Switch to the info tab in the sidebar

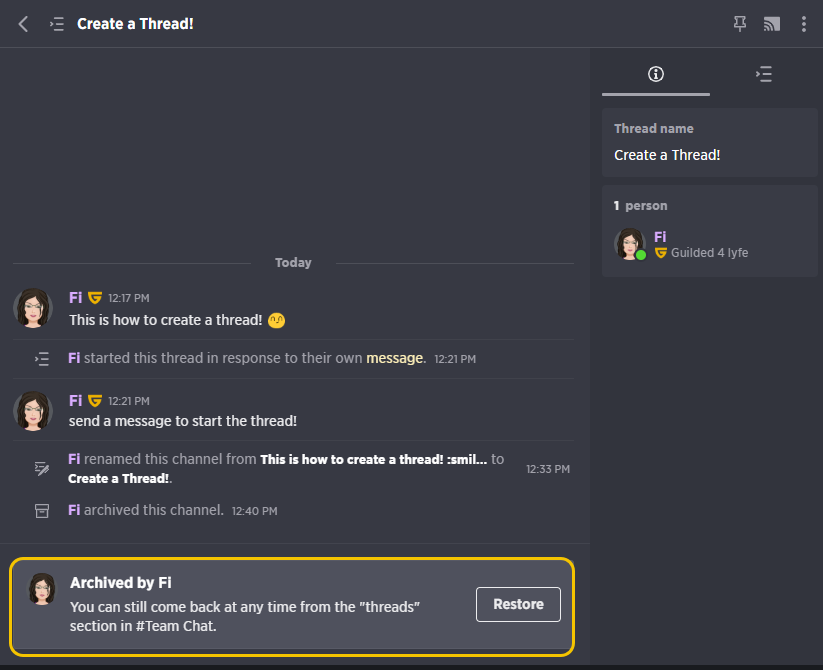coord(656,74)
